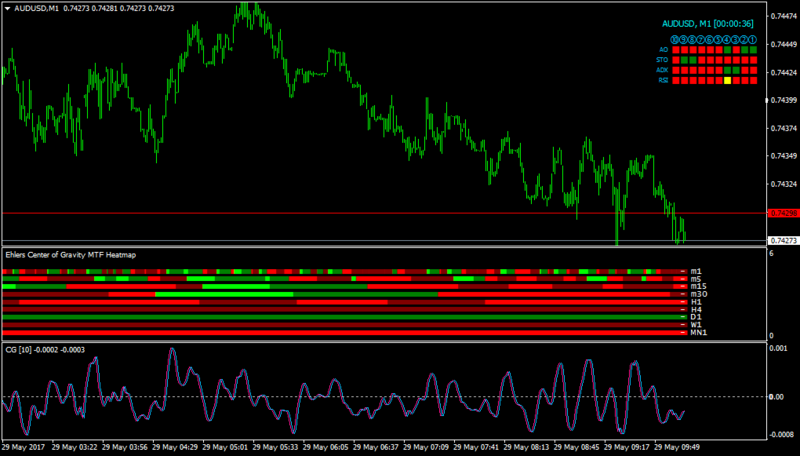
Task: Click the ADX row label
Action: 662,70
